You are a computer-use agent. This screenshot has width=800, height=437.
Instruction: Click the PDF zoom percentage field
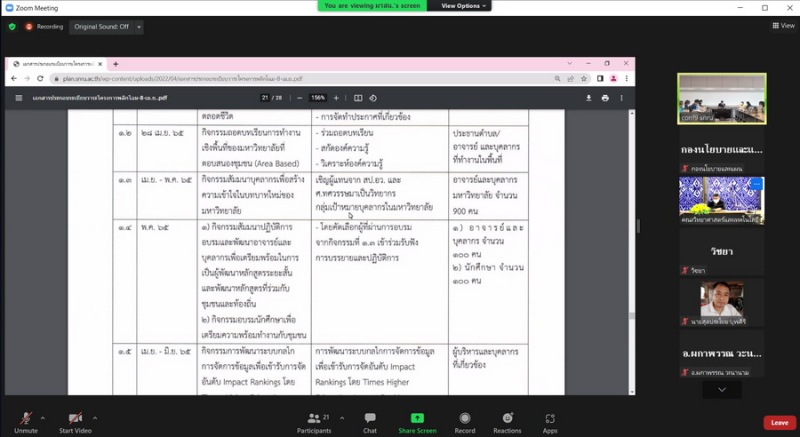(317, 98)
